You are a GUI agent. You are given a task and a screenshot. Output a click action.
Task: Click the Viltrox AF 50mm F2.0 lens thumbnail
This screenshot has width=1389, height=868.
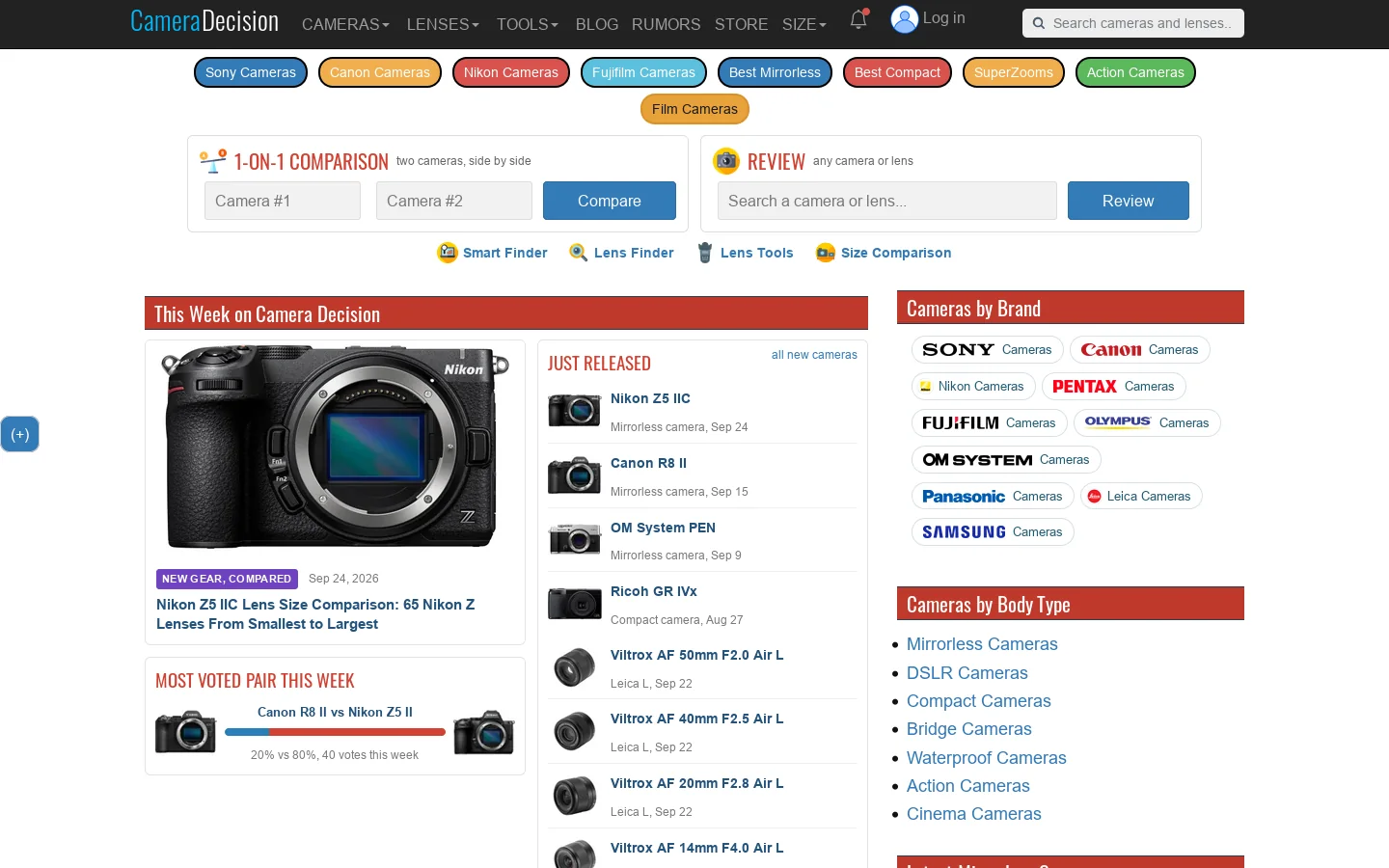[x=574, y=667]
